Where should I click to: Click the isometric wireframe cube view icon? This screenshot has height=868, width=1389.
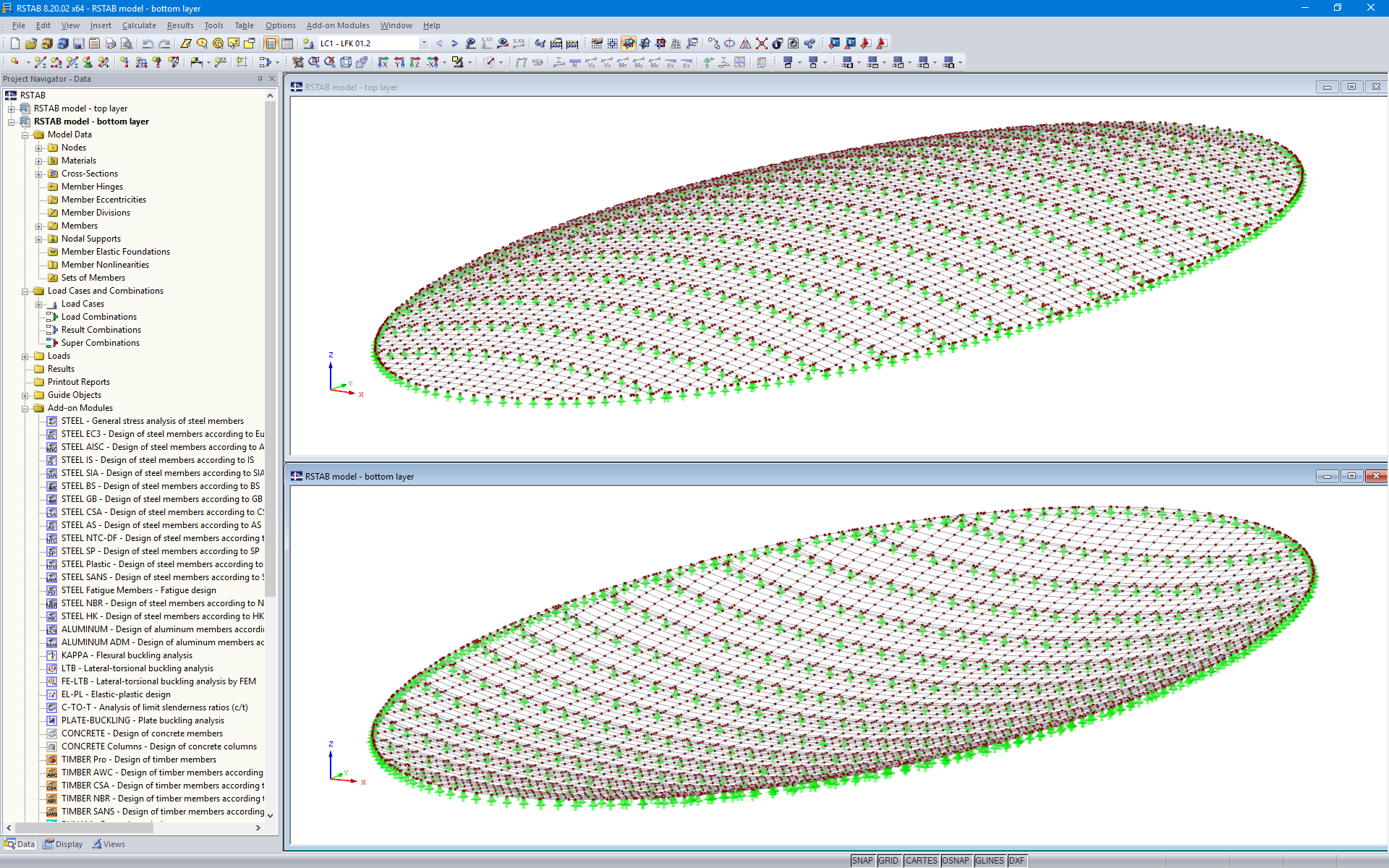pos(346,62)
